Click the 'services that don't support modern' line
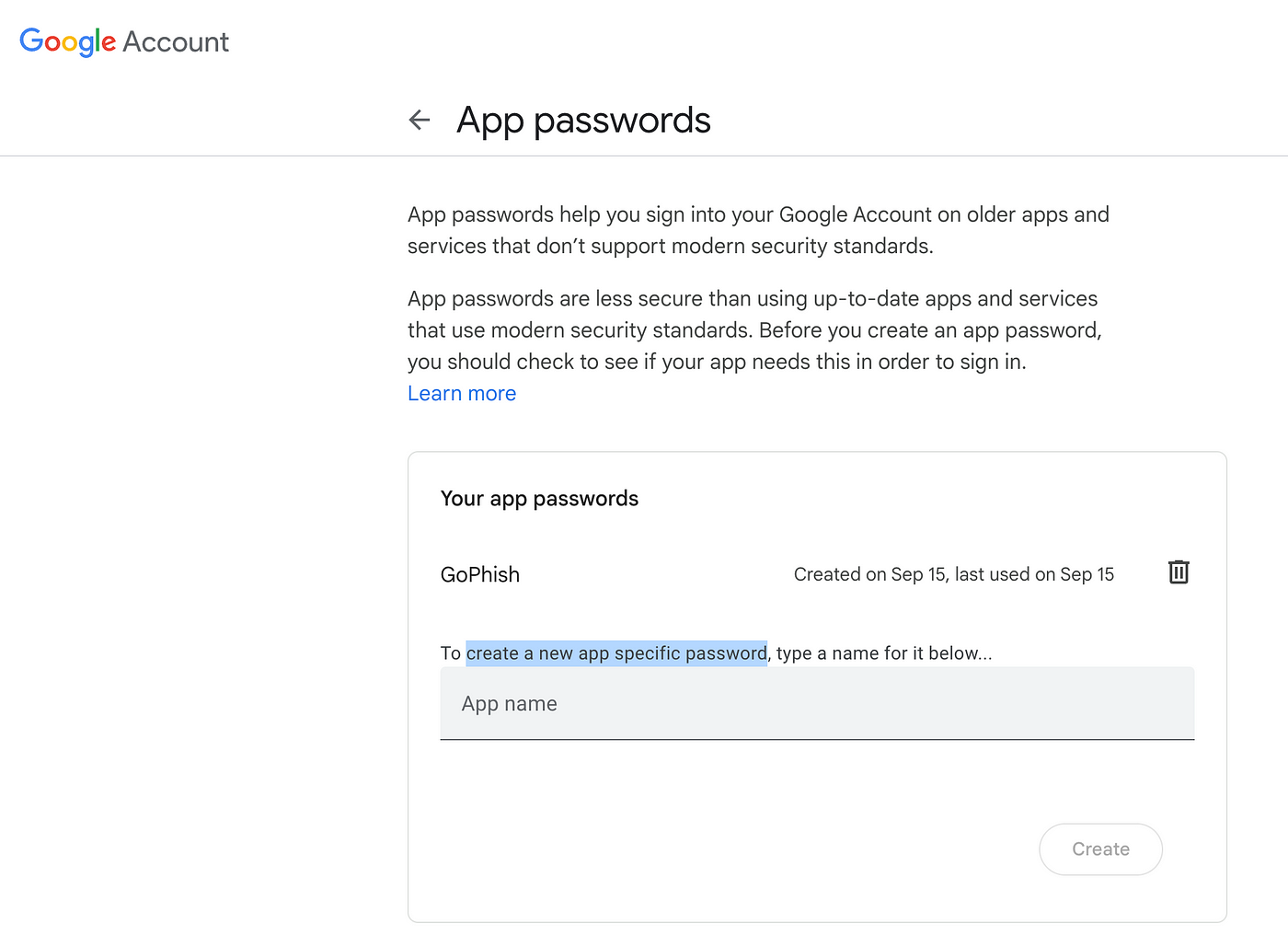 (670, 247)
